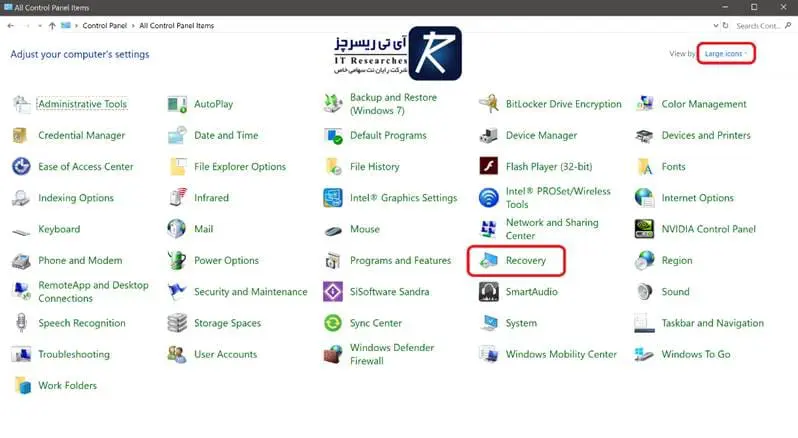
Task: Expand the View by Large icons dropdown
Action: tap(726, 53)
